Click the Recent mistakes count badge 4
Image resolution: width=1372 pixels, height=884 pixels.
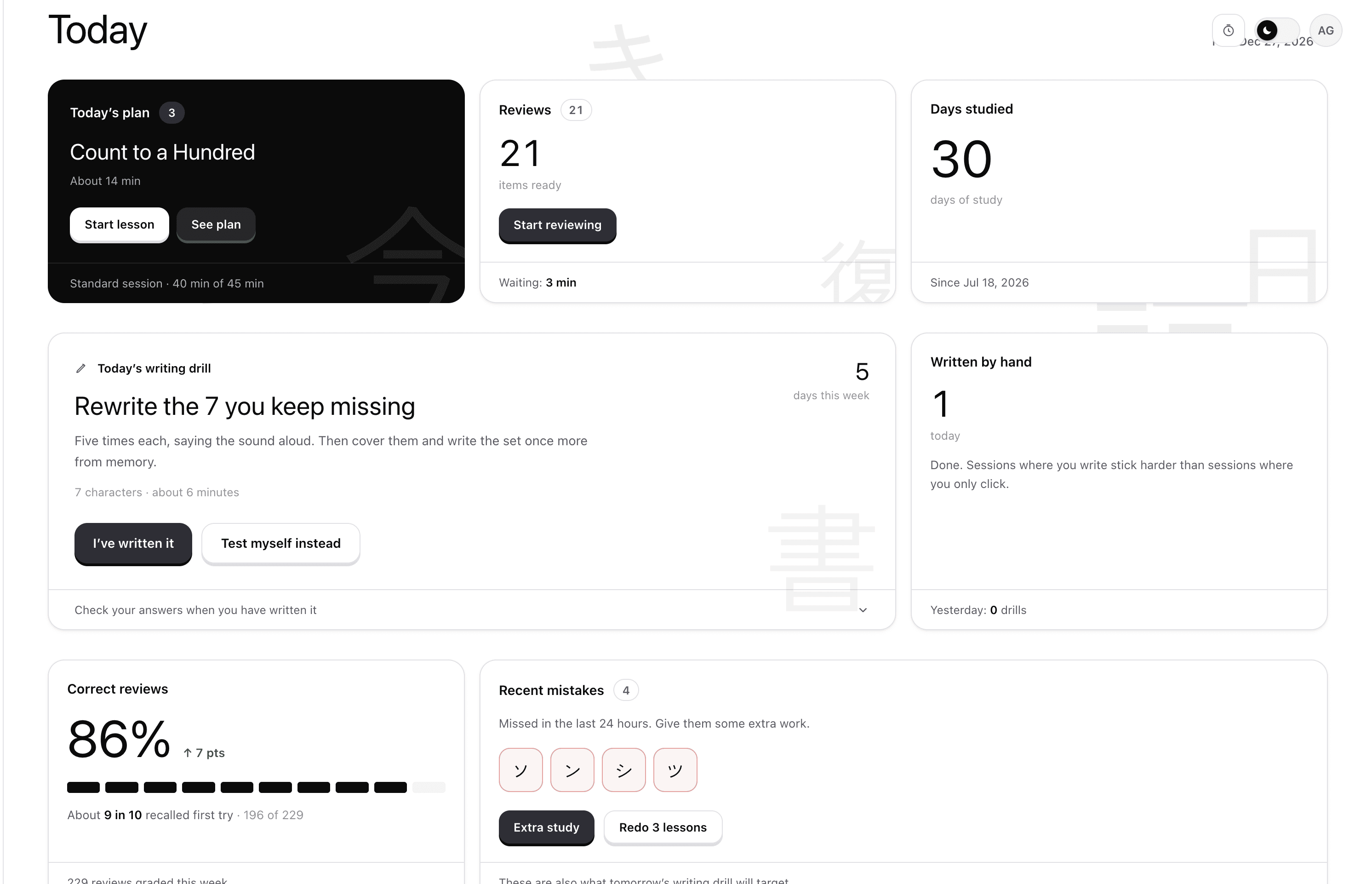(626, 690)
